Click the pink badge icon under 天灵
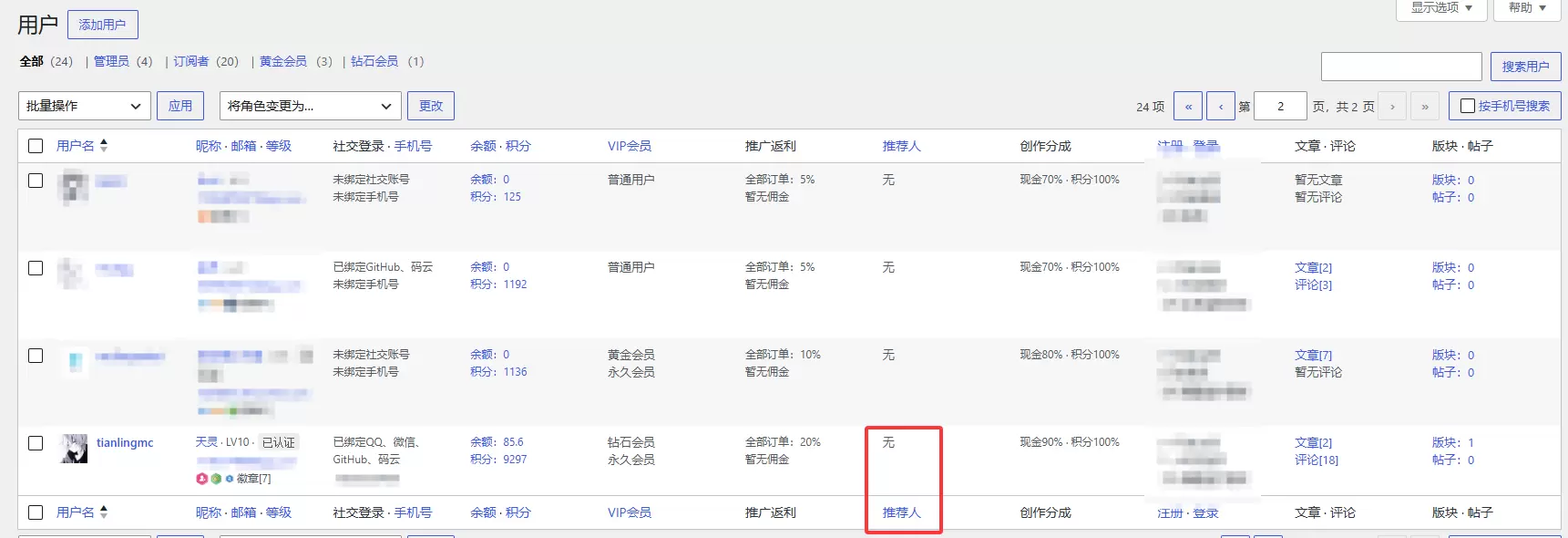Screen dimensions: 1568x538 tap(202, 478)
